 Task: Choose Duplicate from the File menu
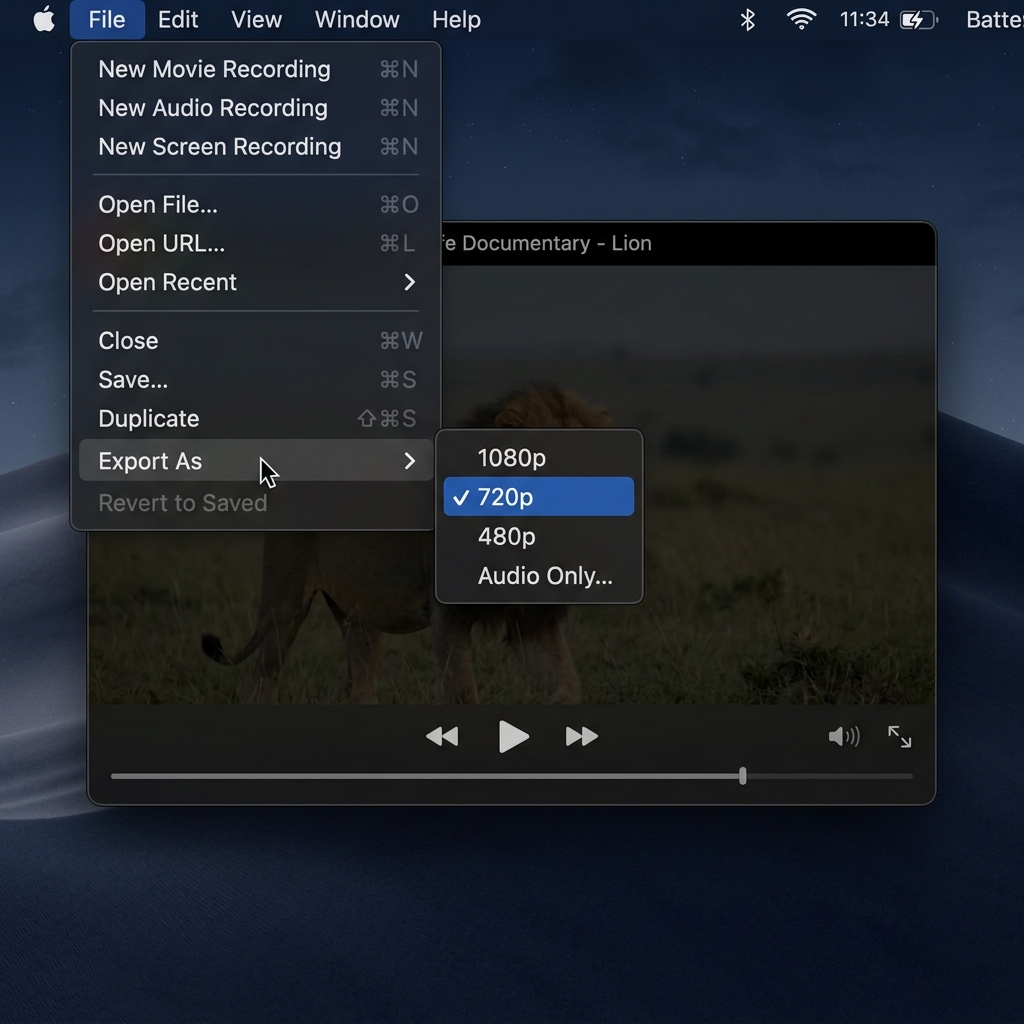256,418
